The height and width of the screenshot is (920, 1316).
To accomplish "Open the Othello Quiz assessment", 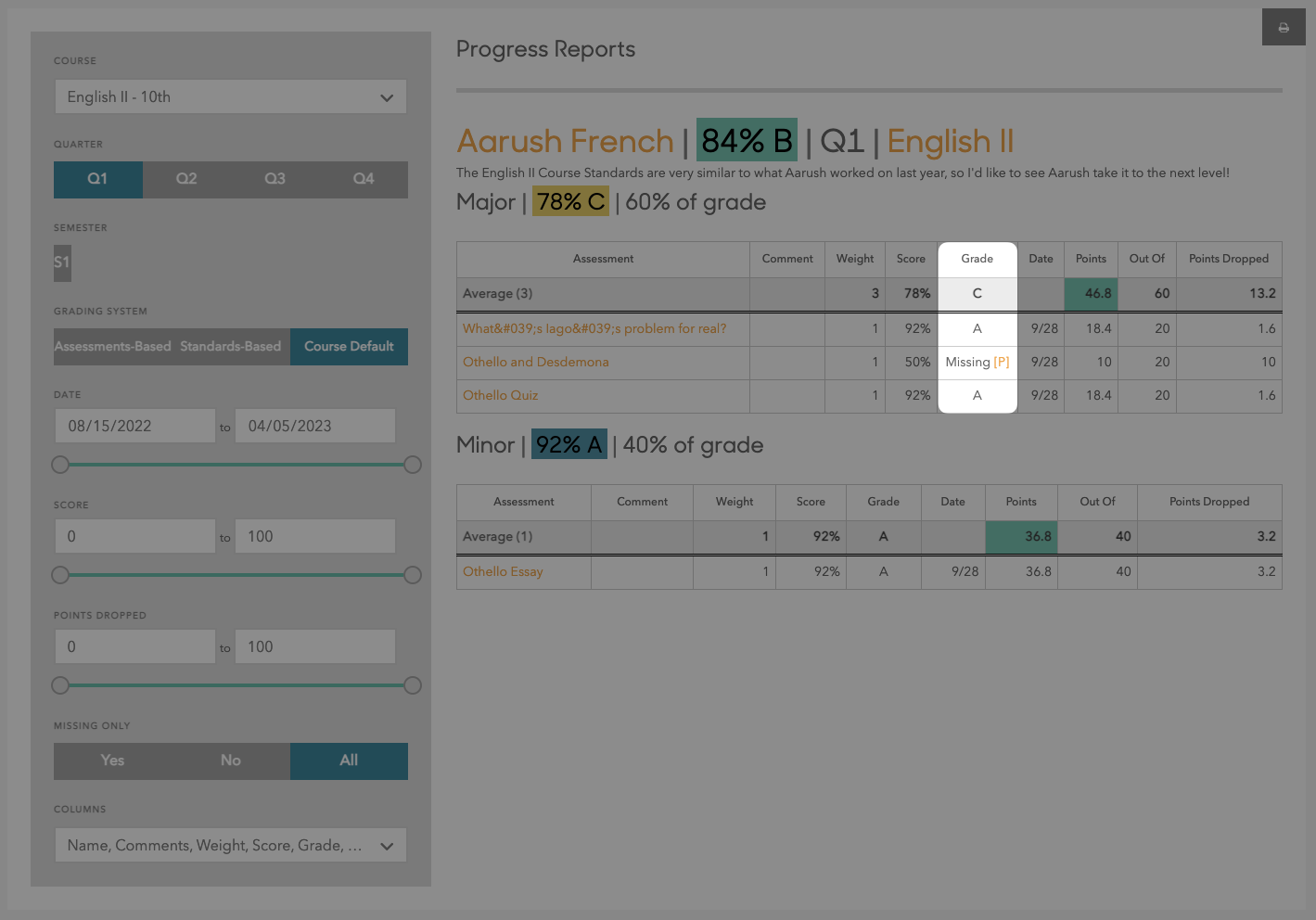I will click(500, 395).
